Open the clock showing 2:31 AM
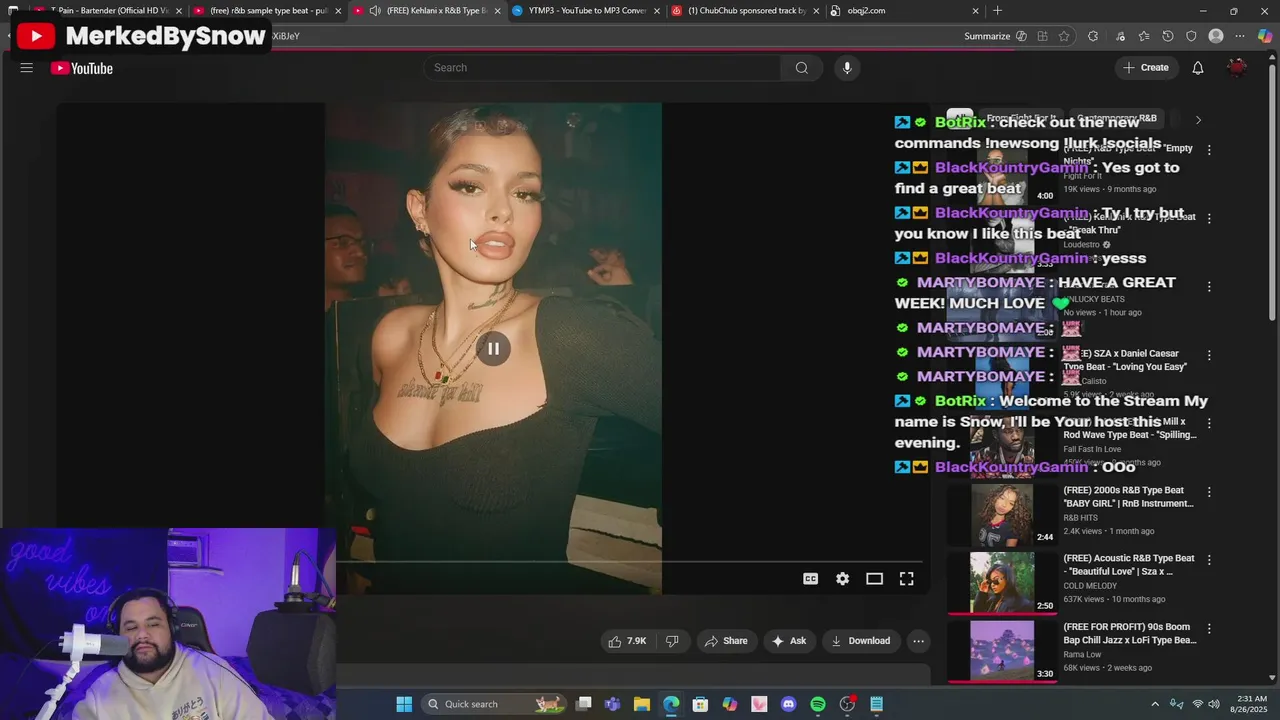Image resolution: width=1280 pixels, height=720 pixels. click(1250, 704)
